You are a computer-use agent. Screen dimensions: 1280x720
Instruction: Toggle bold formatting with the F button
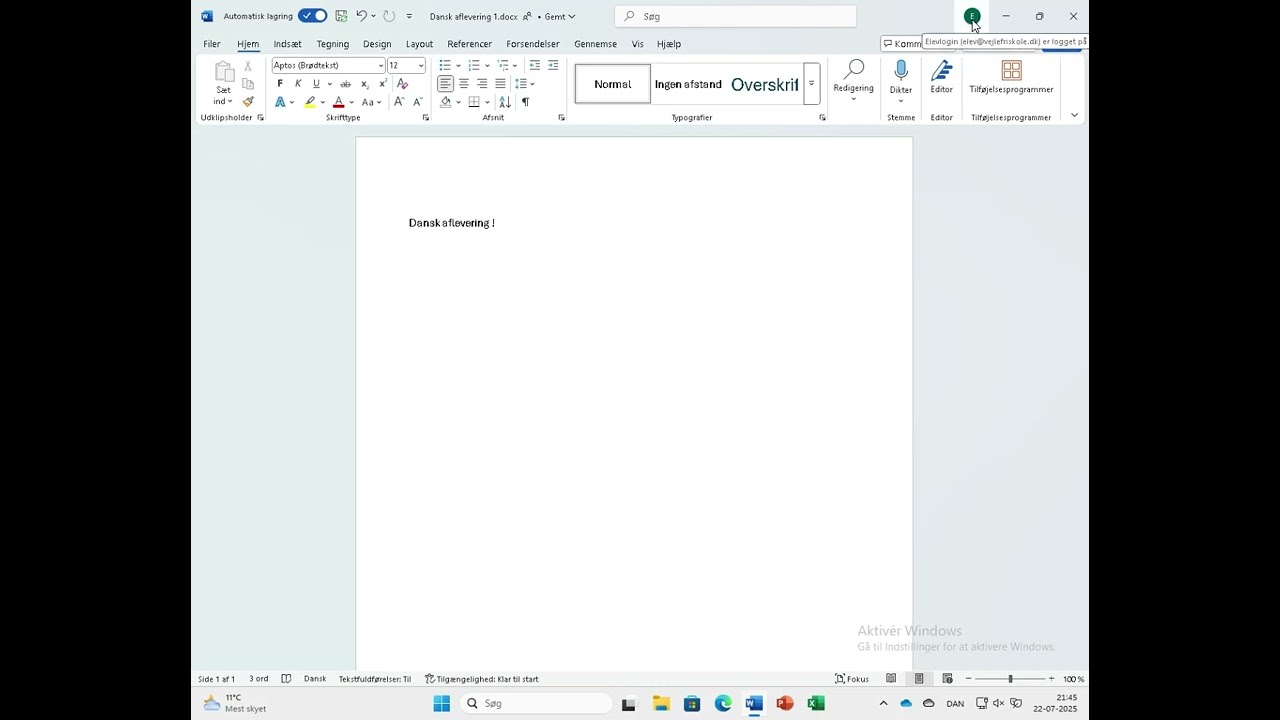coord(280,84)
